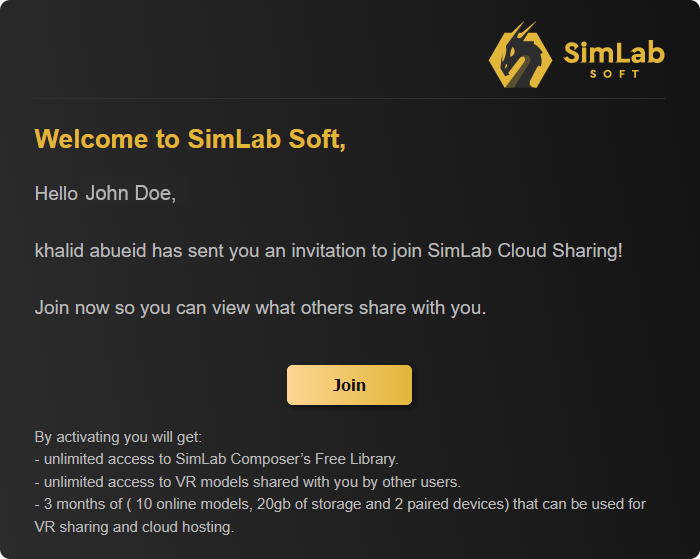The height and width of the screenshot is (559, 700).
Task: Select the Welcome to SimLab Soft heading
Action: [190, 139]
